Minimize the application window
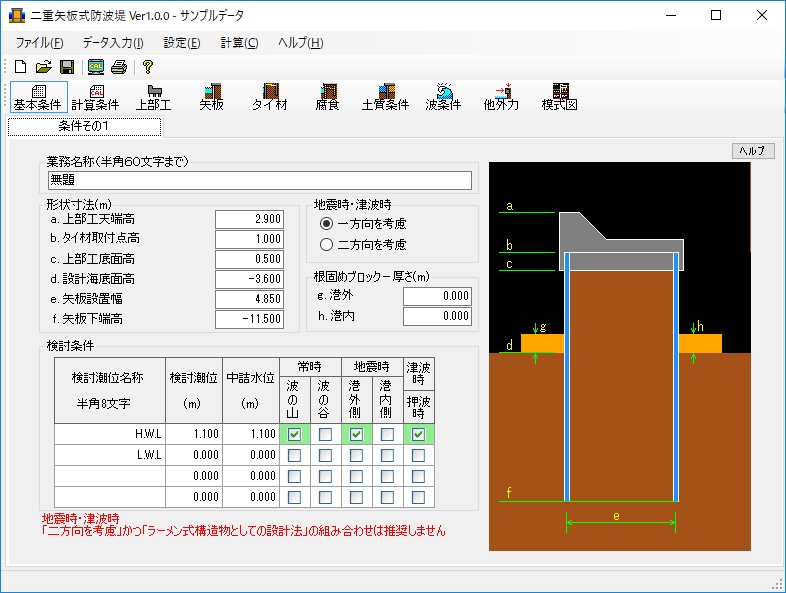Image resolution: width=786 pixels, height=593 pixels. [671, 16]
